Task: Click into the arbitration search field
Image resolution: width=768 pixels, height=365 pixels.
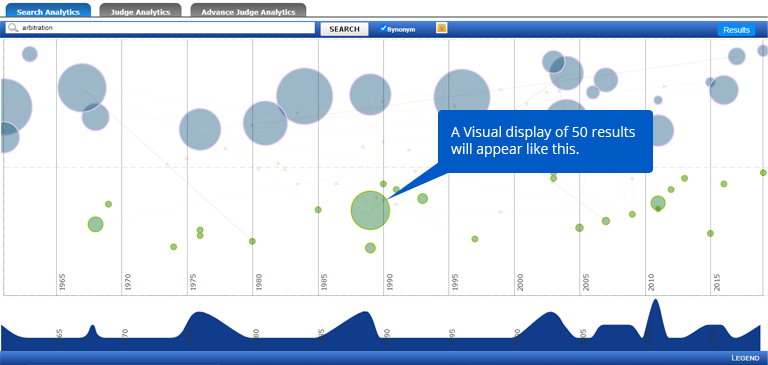Action: point(160,28)
